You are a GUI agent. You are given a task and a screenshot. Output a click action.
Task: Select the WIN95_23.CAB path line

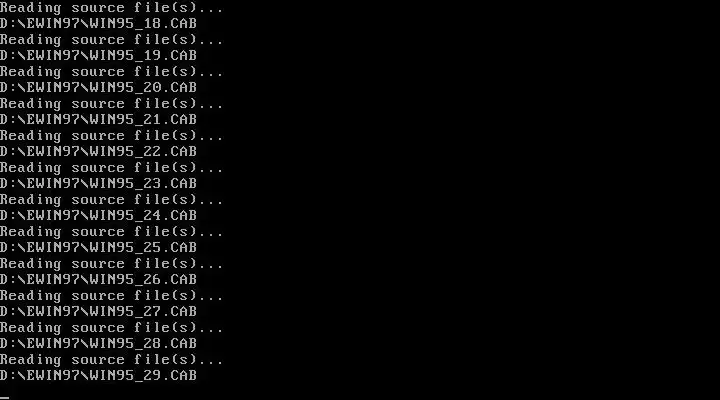[x=98, y=184]
